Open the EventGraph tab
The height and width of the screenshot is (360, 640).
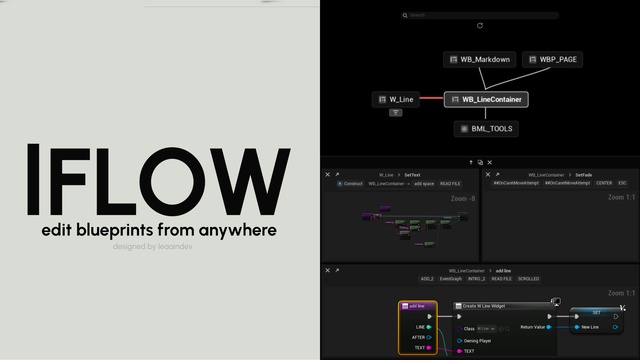point(451,279)
